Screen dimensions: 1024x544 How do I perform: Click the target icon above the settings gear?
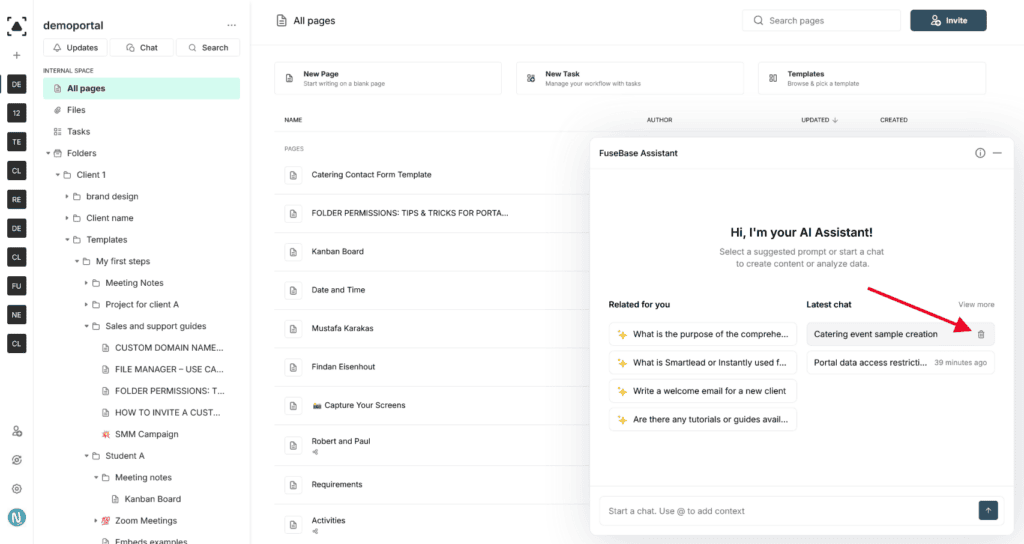point(17,460)
